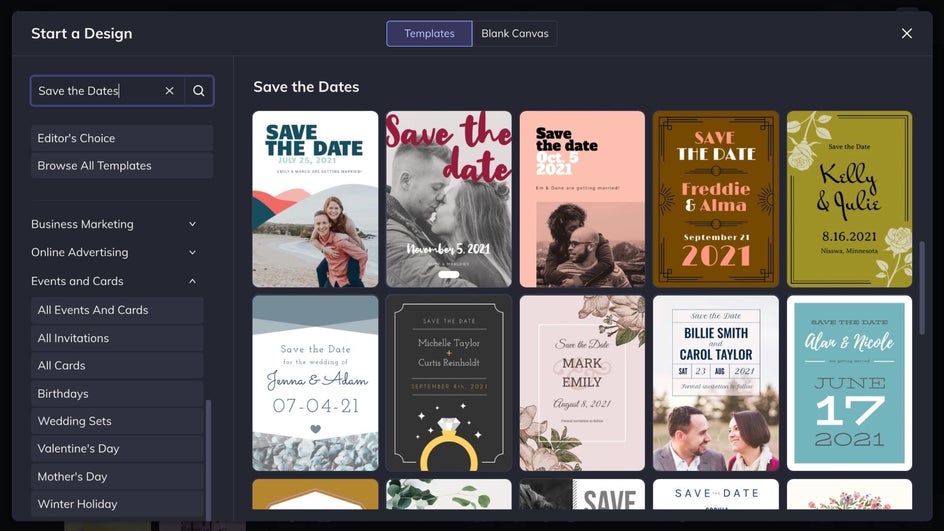Choose the green leaves template in bottom row
Image resolution: width=944 pixels, height=531 pixels.
pyautogui.click(x=449, y=494)
